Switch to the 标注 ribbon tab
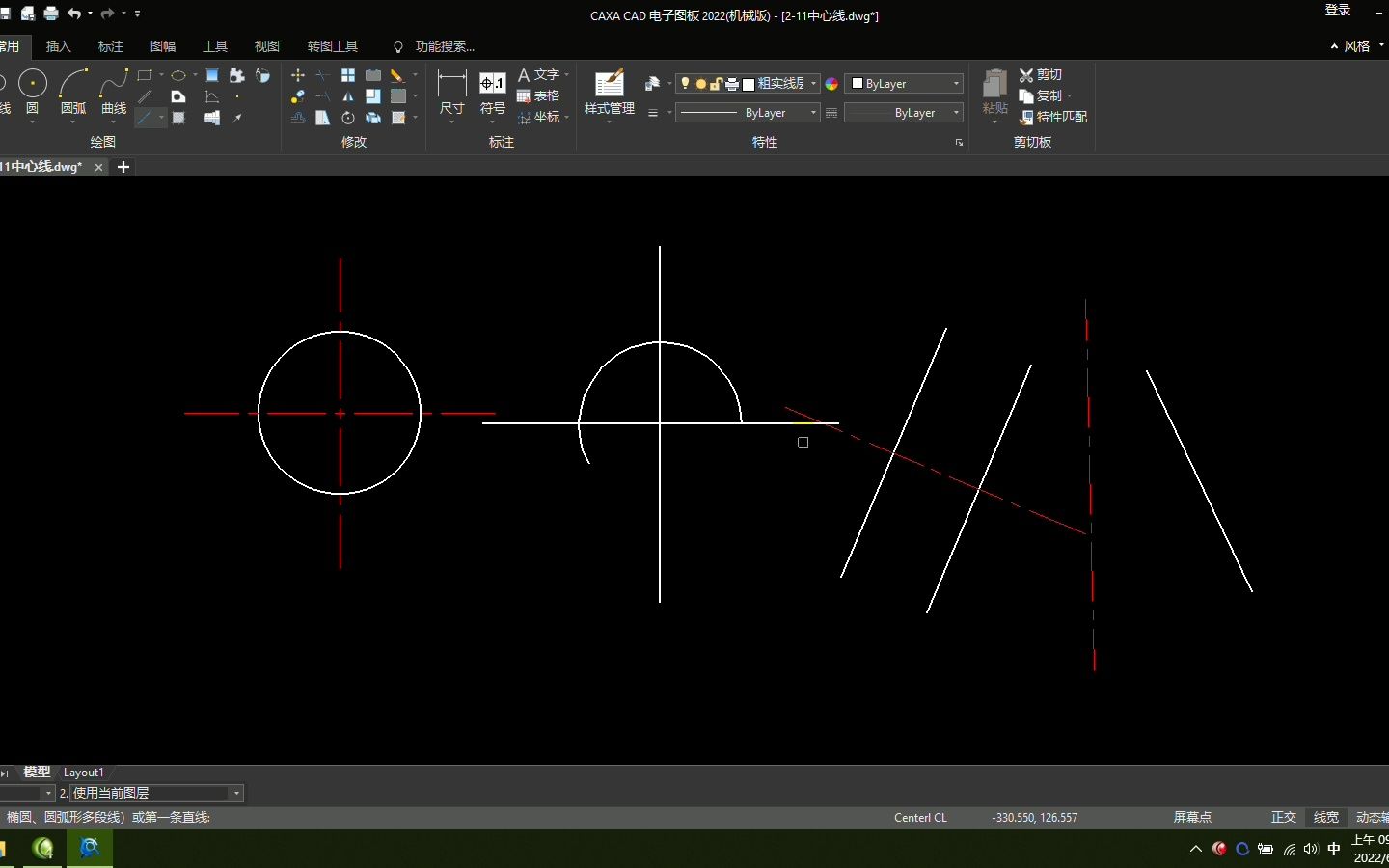 click(111, 46)
